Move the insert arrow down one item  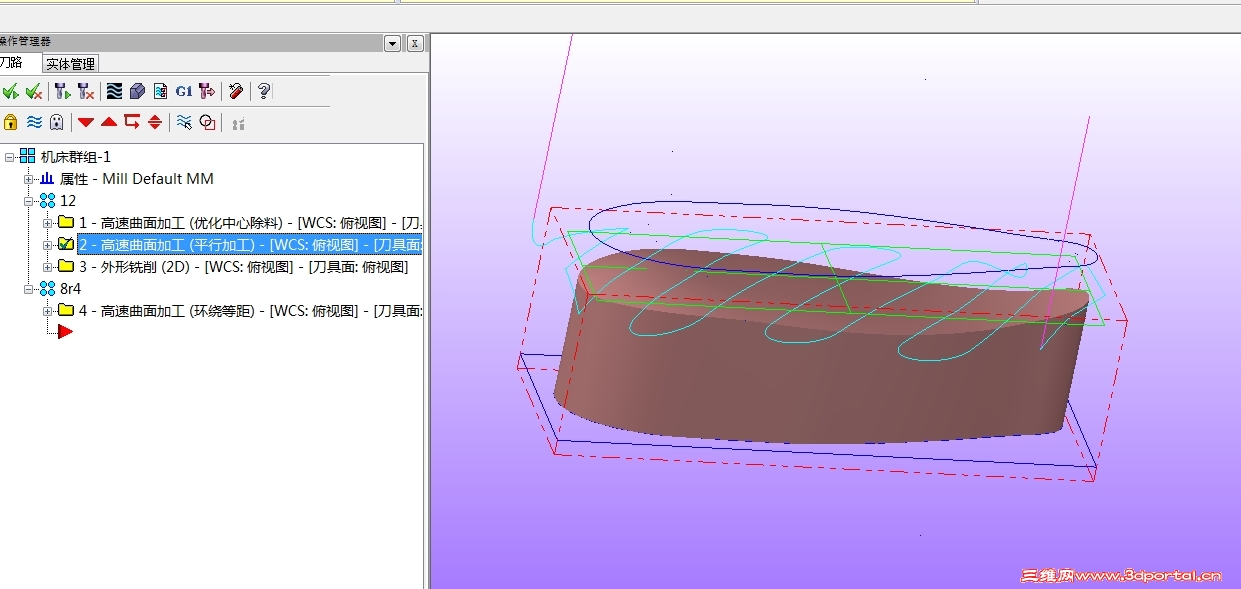click(86, 122)
